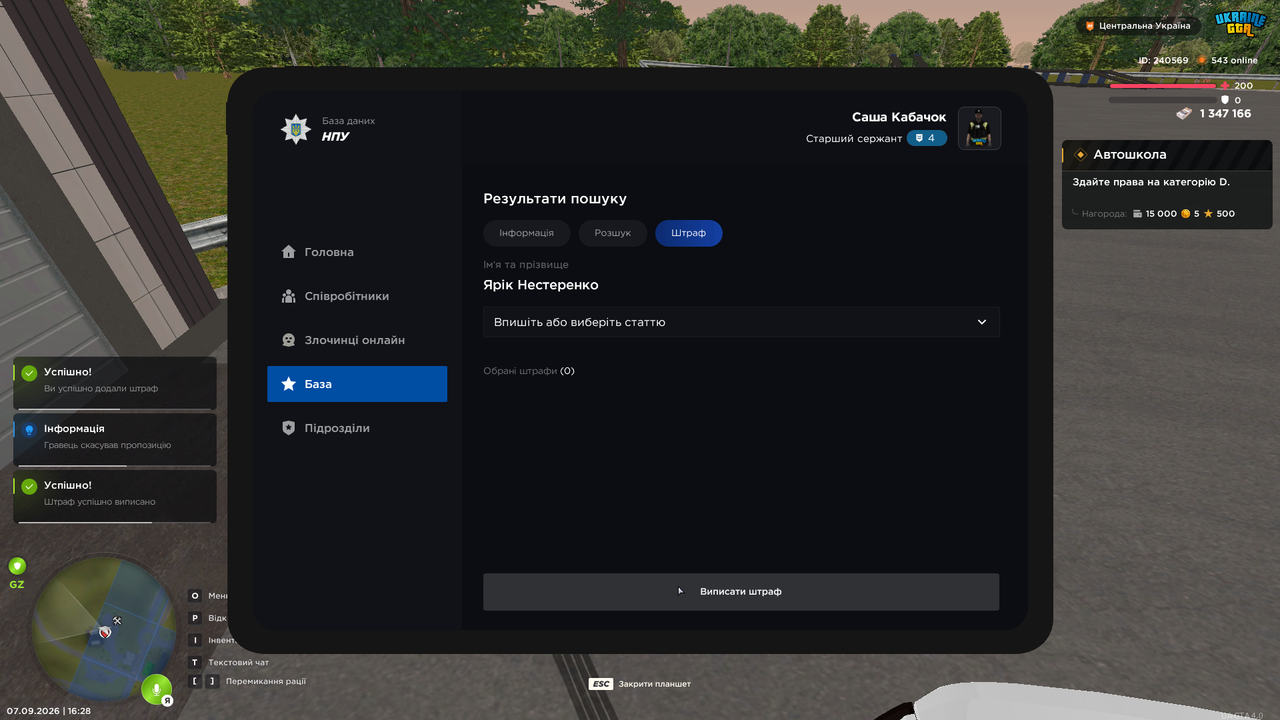Click the Результати пошуку heading
This screenshot has height=720, width=1280.
click(x=555, y=199)
